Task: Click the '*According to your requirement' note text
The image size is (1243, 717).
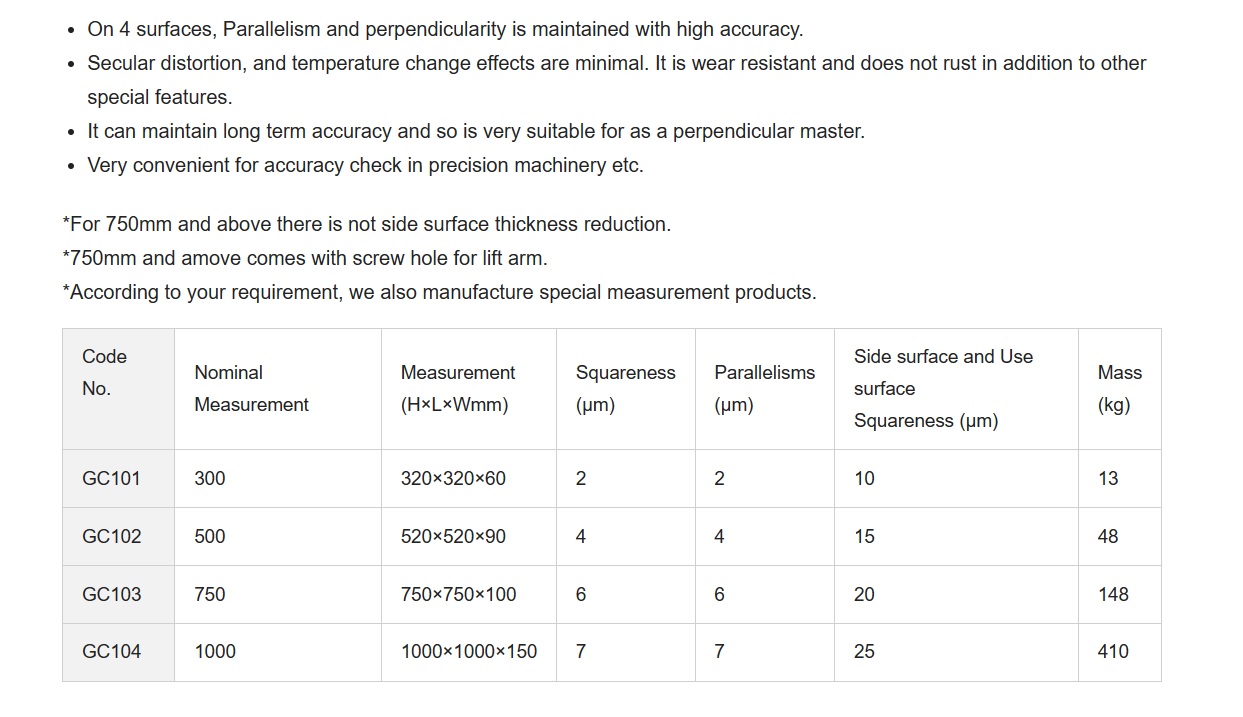Action: (439, 292)
